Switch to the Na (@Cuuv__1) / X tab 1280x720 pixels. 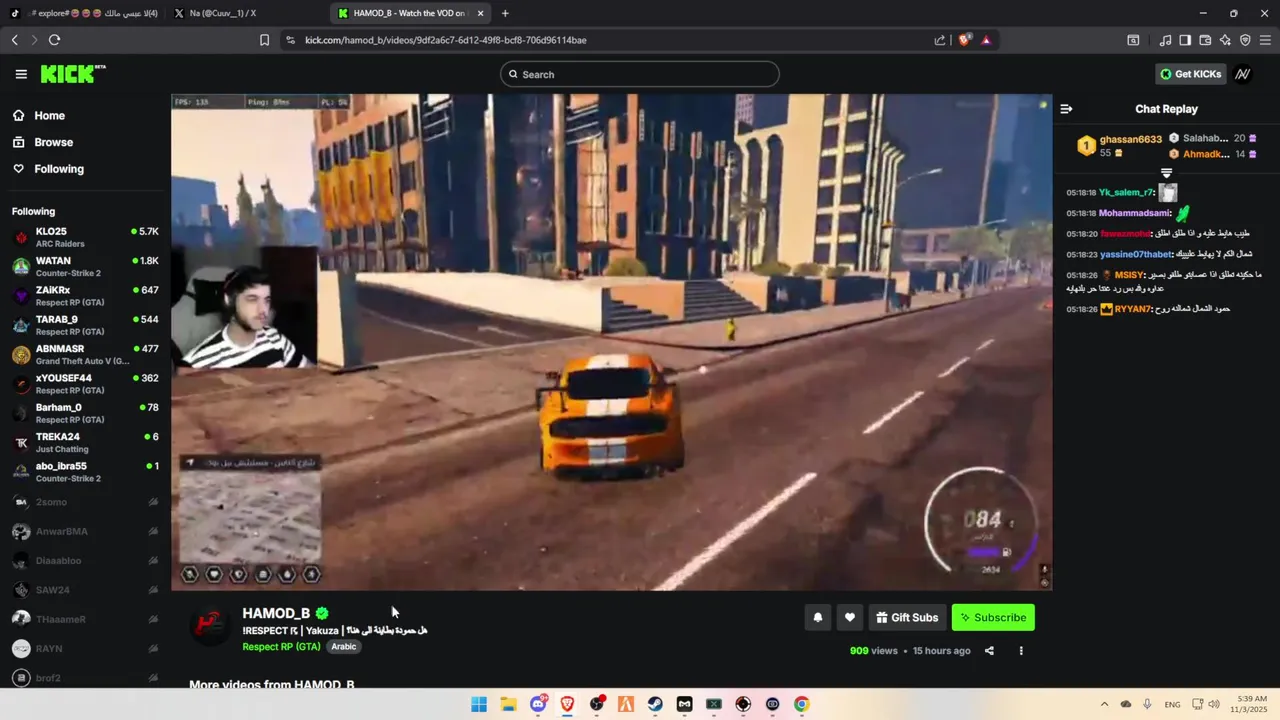click(243, 13)
